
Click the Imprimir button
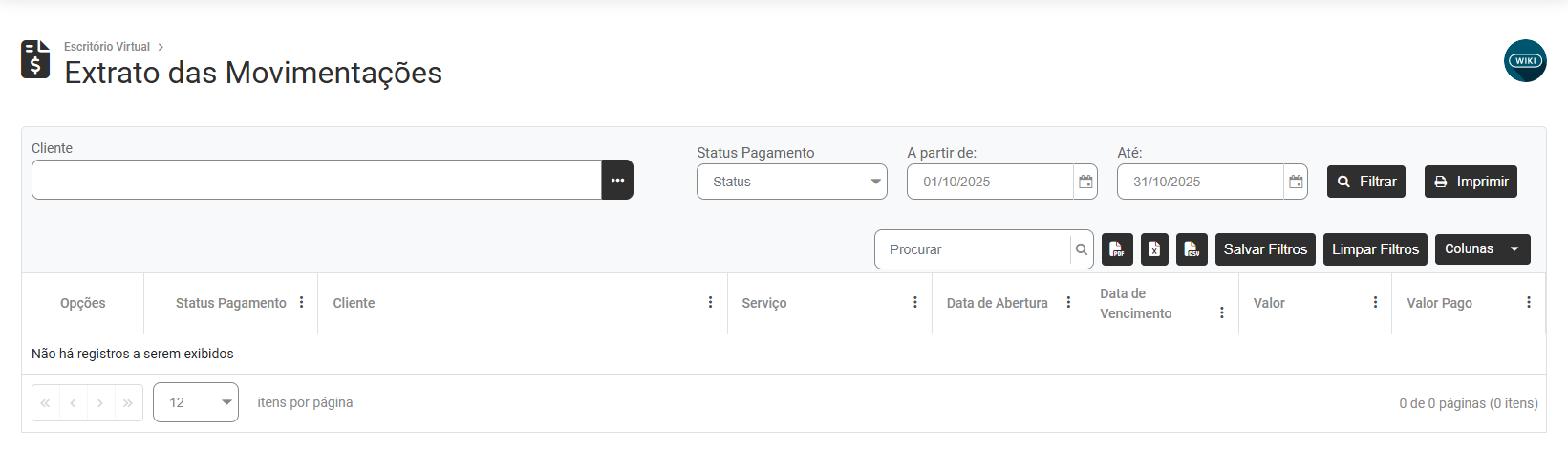pos(1470,182)
